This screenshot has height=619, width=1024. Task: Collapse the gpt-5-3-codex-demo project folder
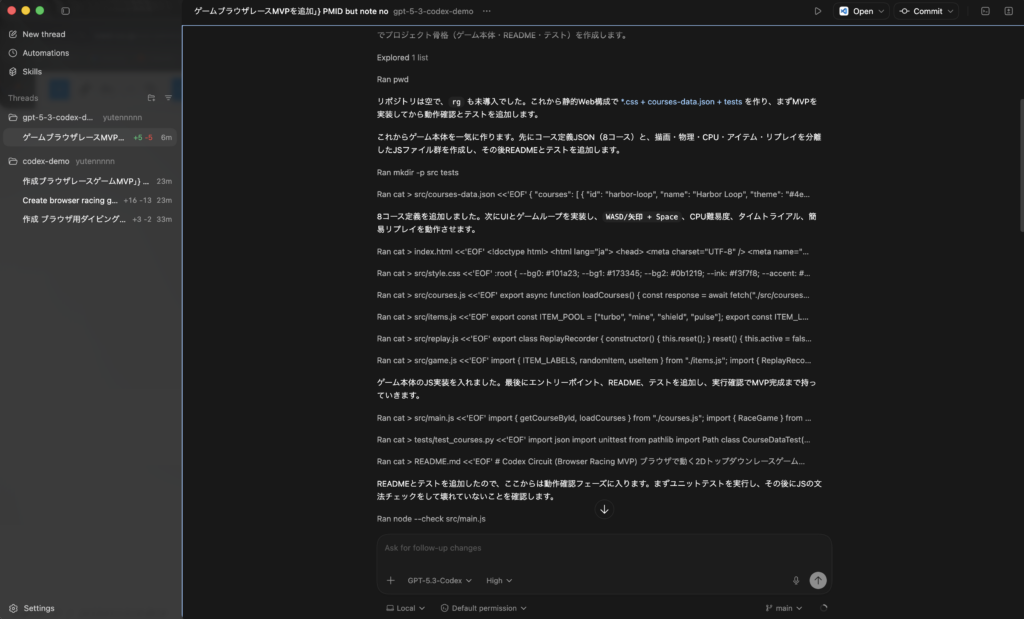tap(13, 117)
